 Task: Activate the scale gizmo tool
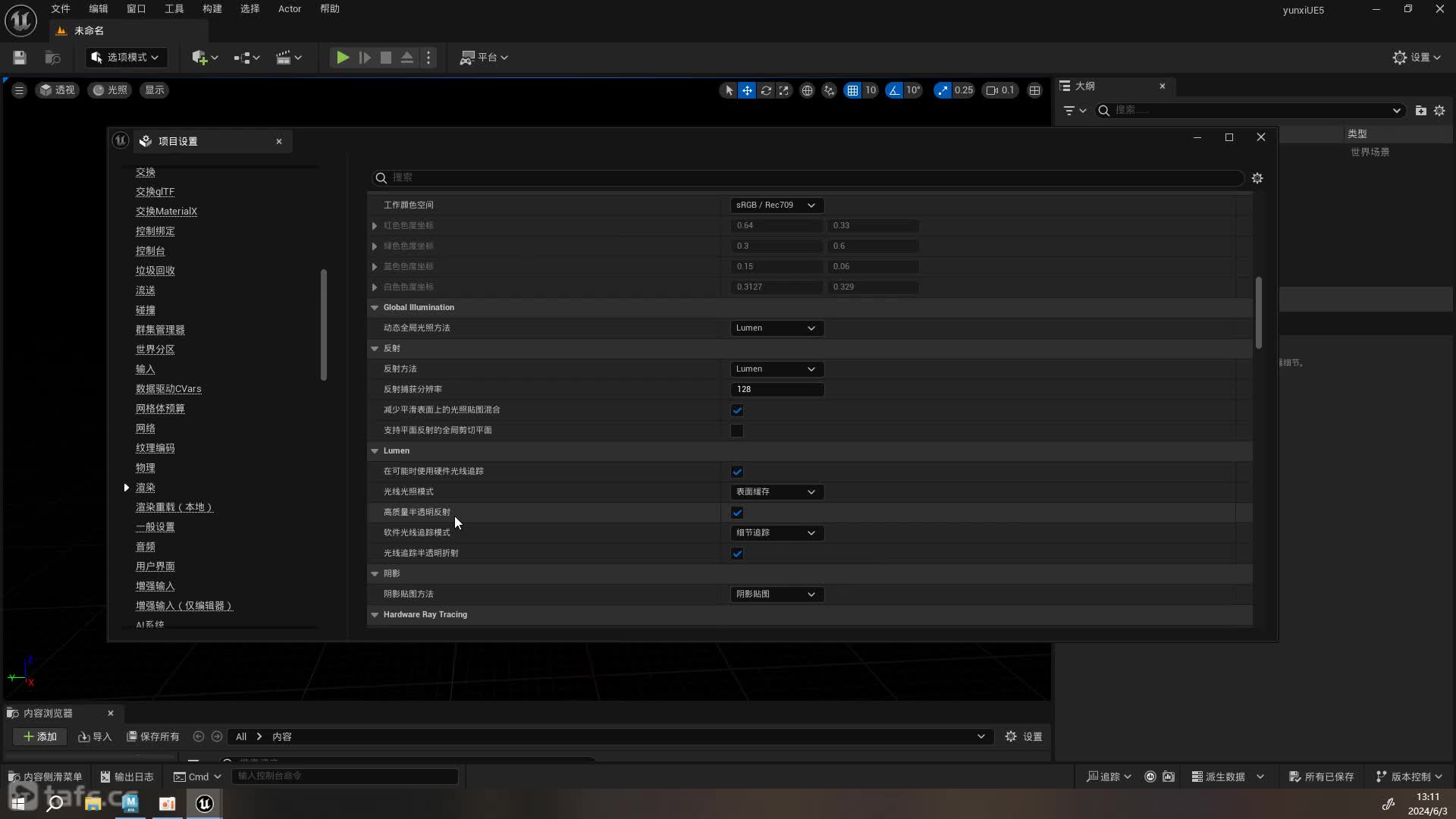[x=784, y=90]
